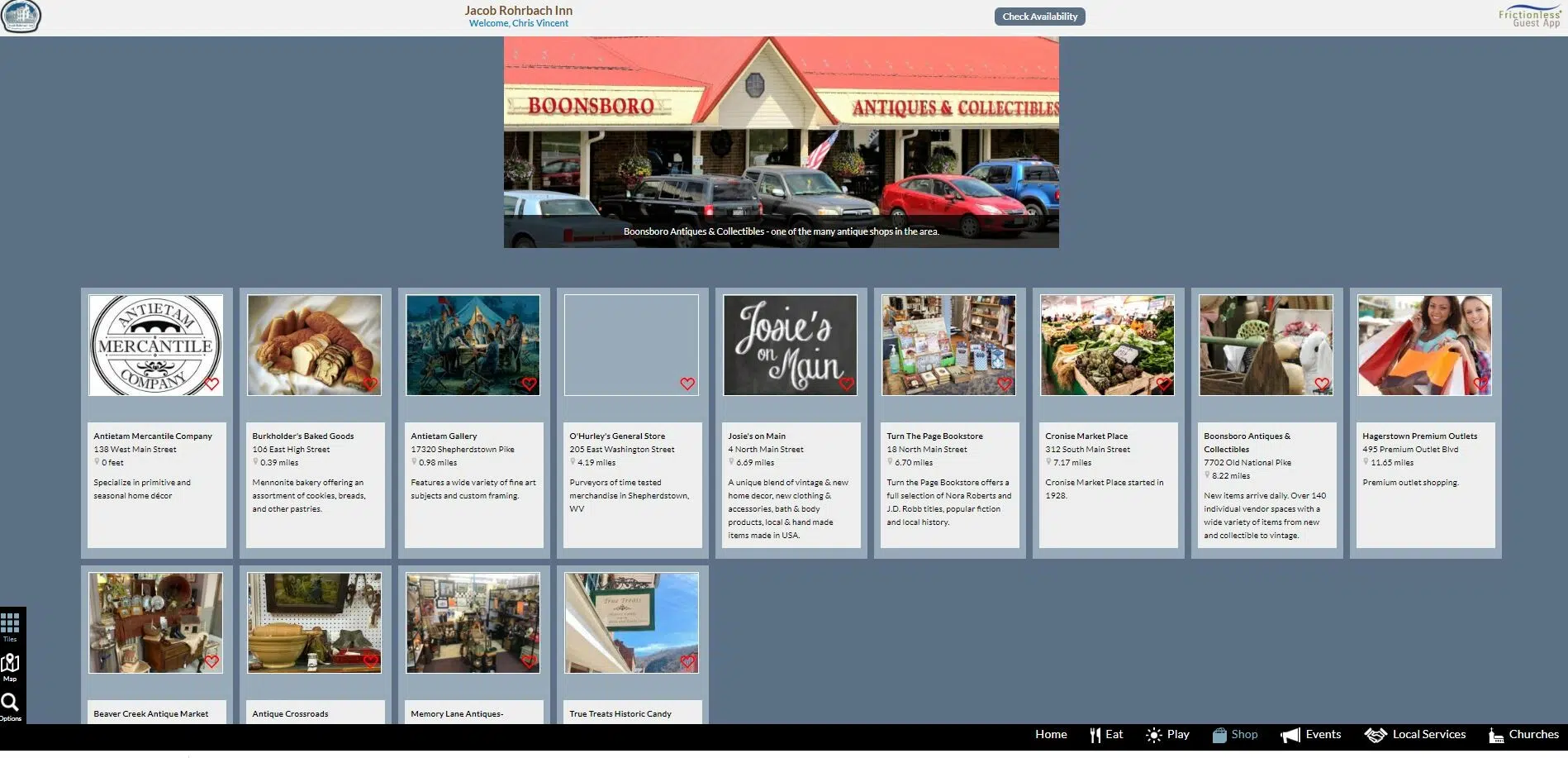
Task: Open Hagerstown Premium Outlets title
Action: point(1419,436)
